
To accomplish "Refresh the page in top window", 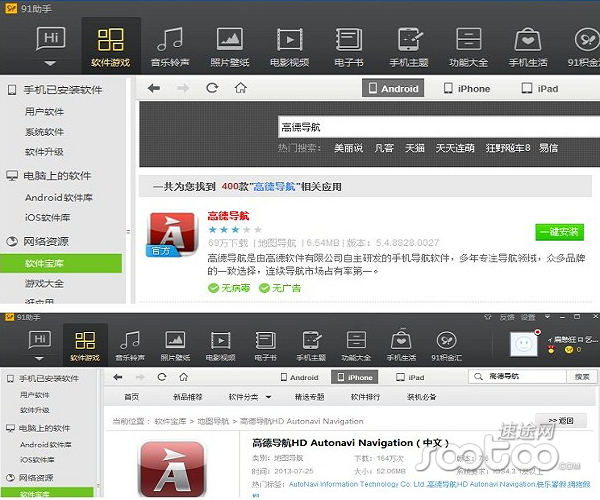I will 212,88.
